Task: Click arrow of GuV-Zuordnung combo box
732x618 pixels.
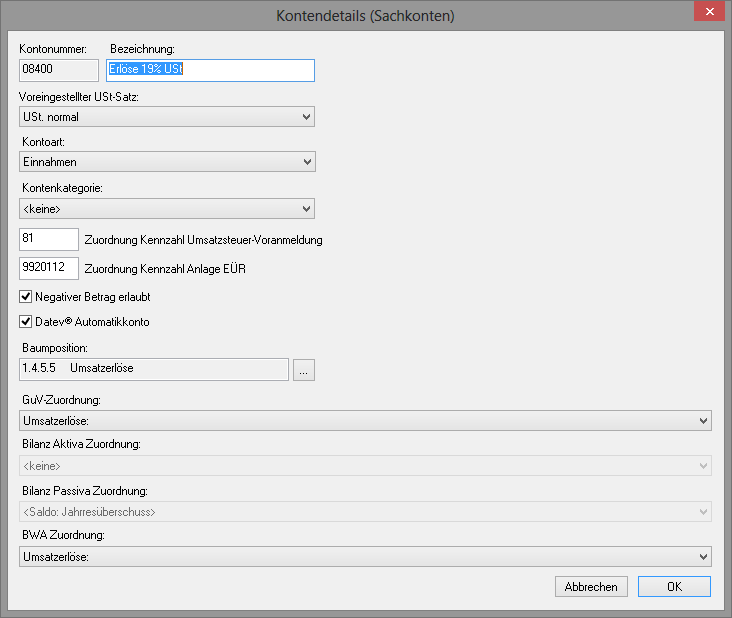Action: tap(703, 421)
